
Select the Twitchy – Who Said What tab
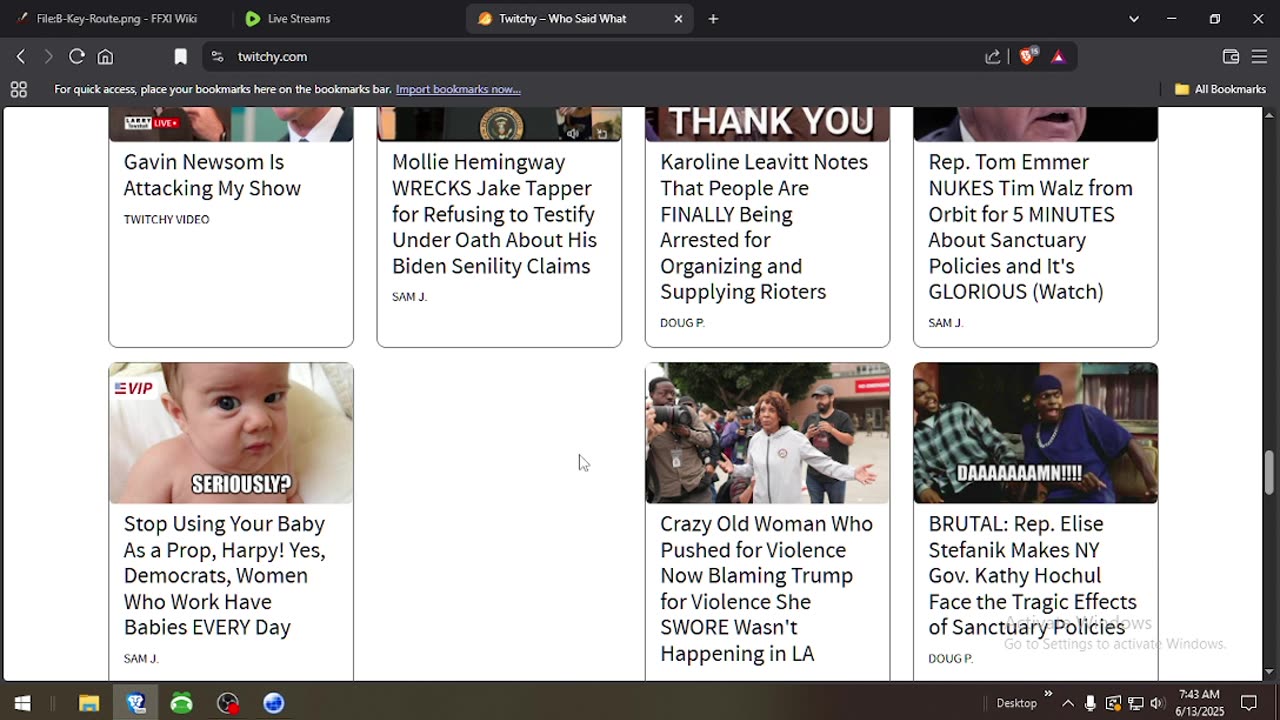coord(578,19)
